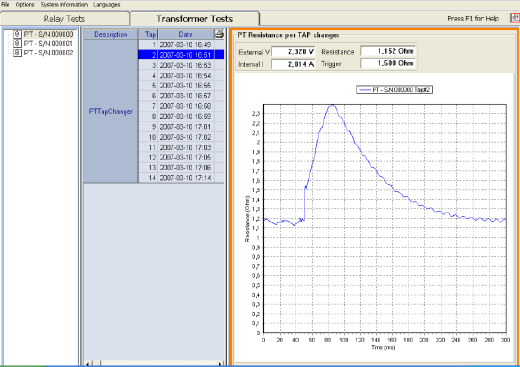Select the PT - S/N 000001 tree entry
This screenshot has height=367, width=520.
(48, 43)
